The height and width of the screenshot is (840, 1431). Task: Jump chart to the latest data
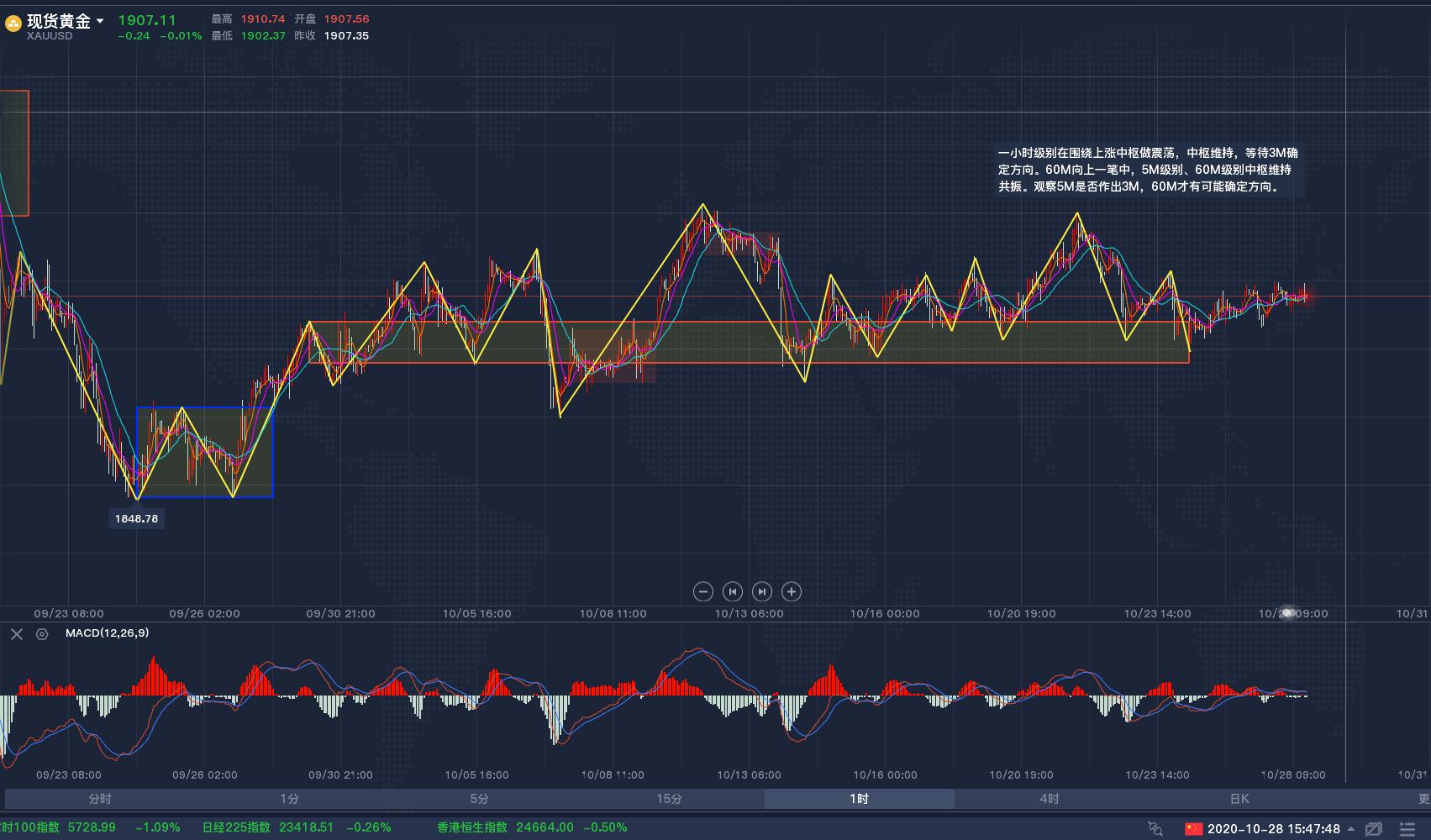point(762,591)
